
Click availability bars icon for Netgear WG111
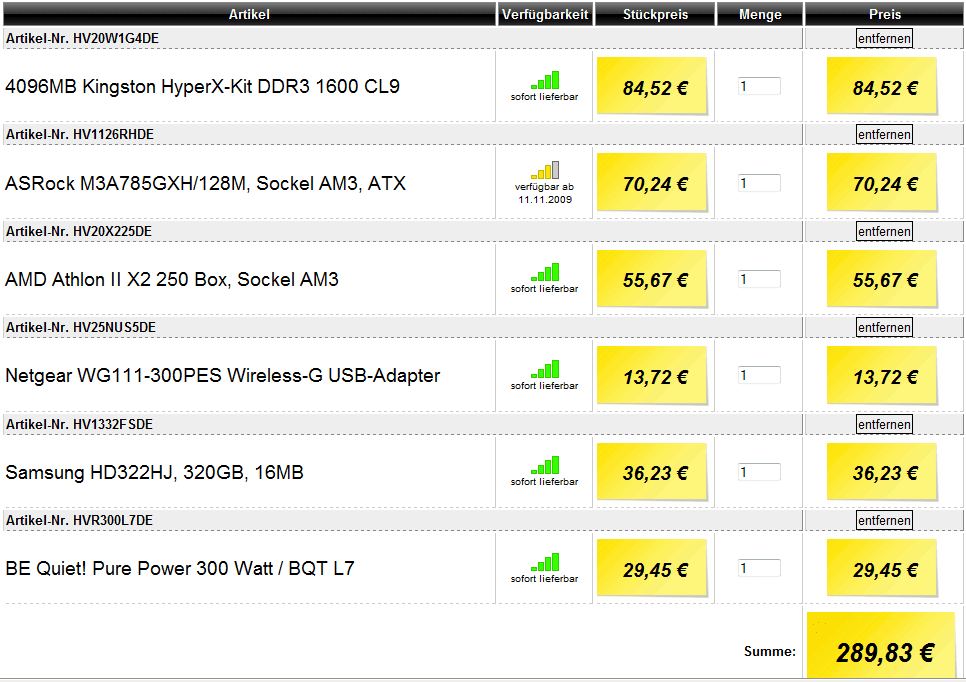pos(545,369)
